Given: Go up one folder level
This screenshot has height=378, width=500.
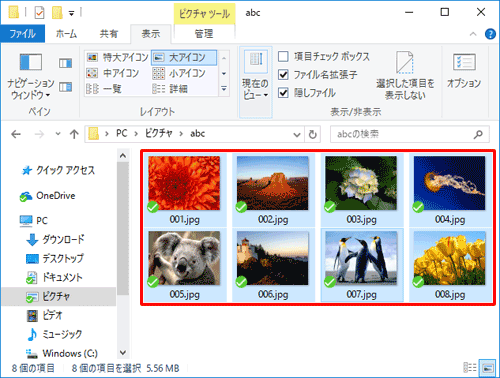Looking at the screenshot, I should pos(74,134).
